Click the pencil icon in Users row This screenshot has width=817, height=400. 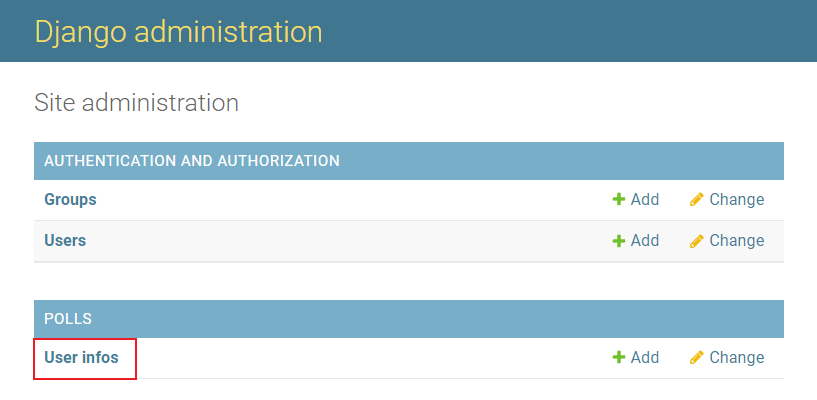click(697, 241)
